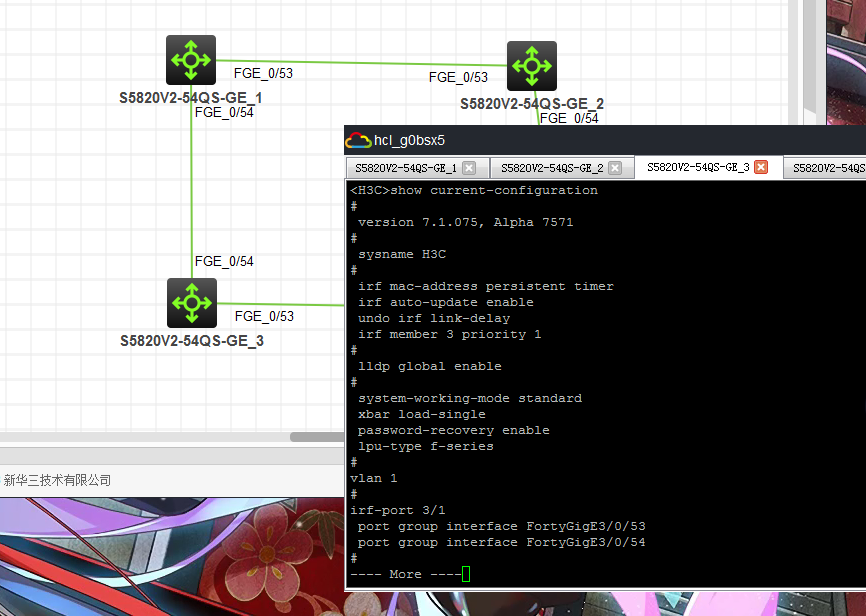Click the hcl_g0bsx5 cloud logo icon

coord(358,140)
